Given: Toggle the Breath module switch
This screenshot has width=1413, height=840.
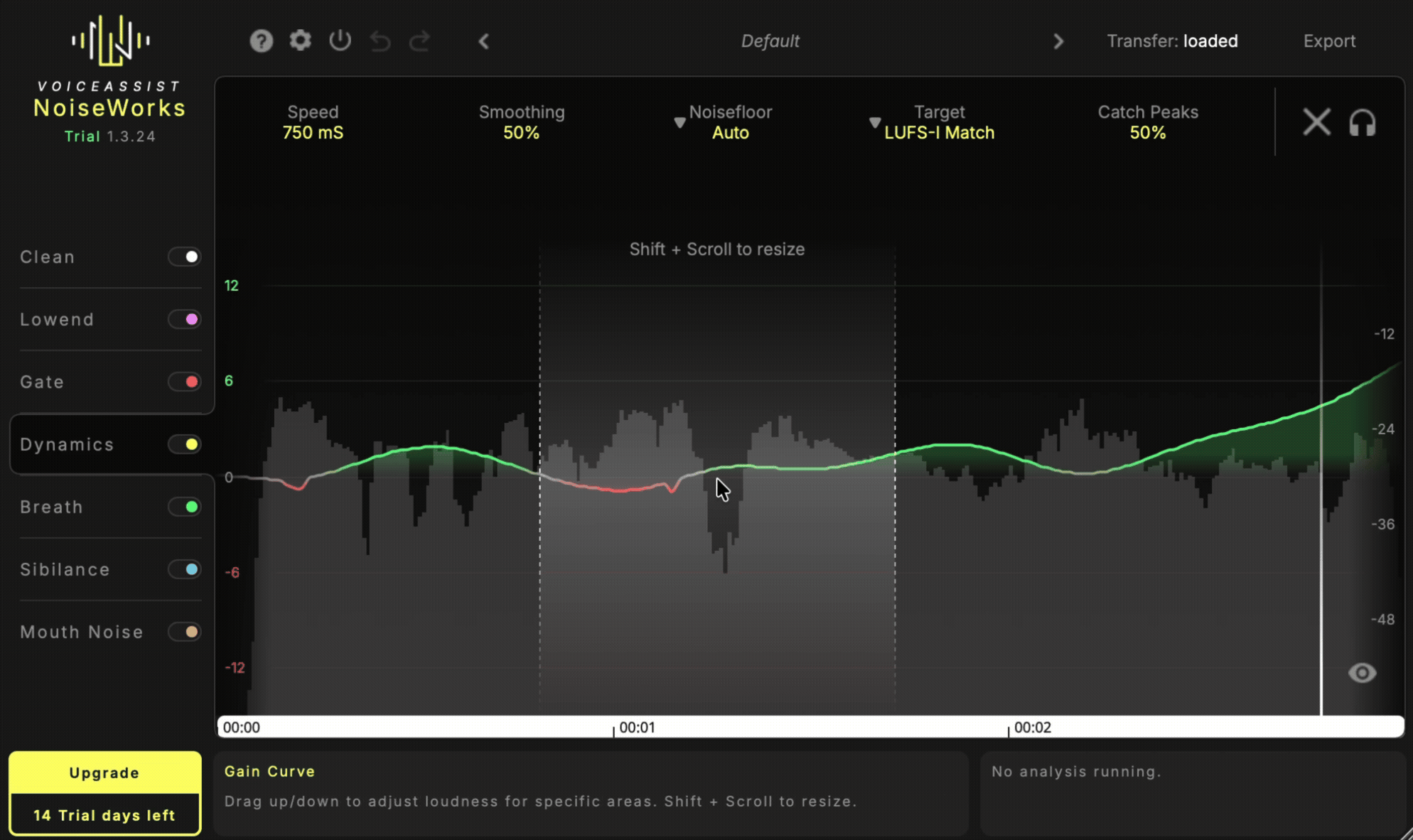Looking at the screenshot, I should (x=185, y=507).
